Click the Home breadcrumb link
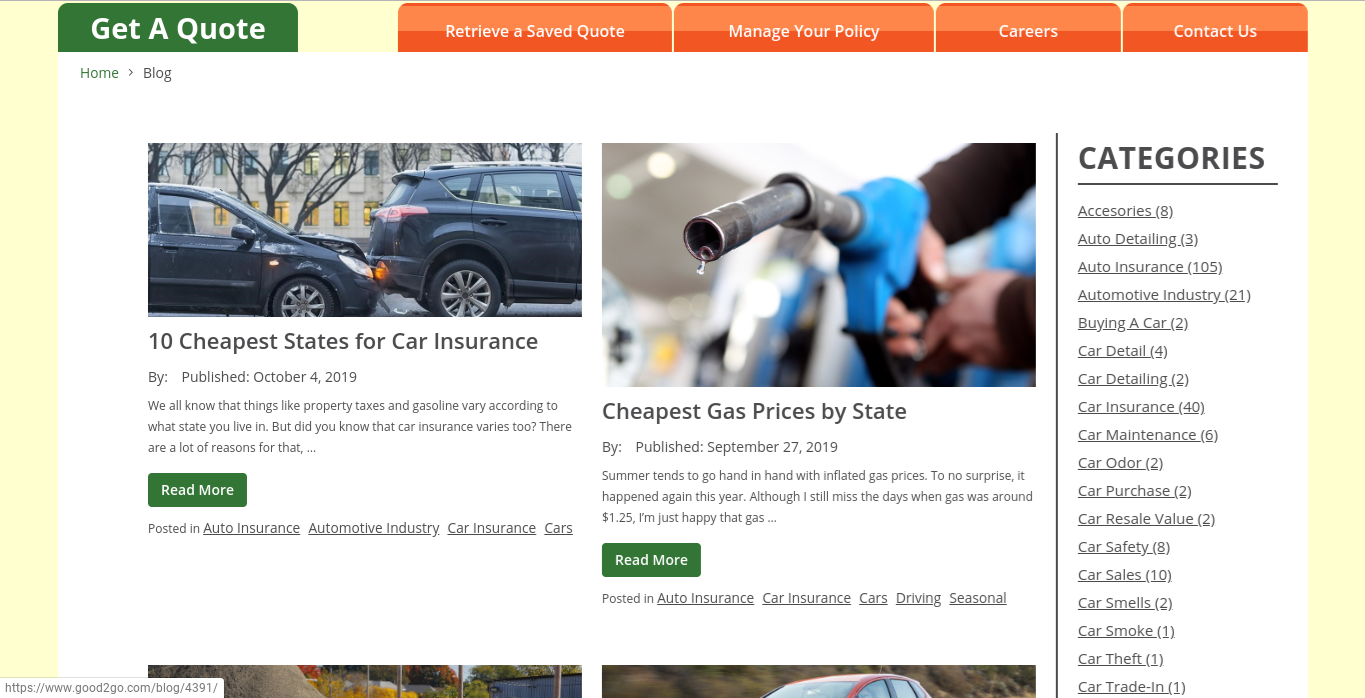The height and width of the screenshot is (698, 1365). coord(99,73)
